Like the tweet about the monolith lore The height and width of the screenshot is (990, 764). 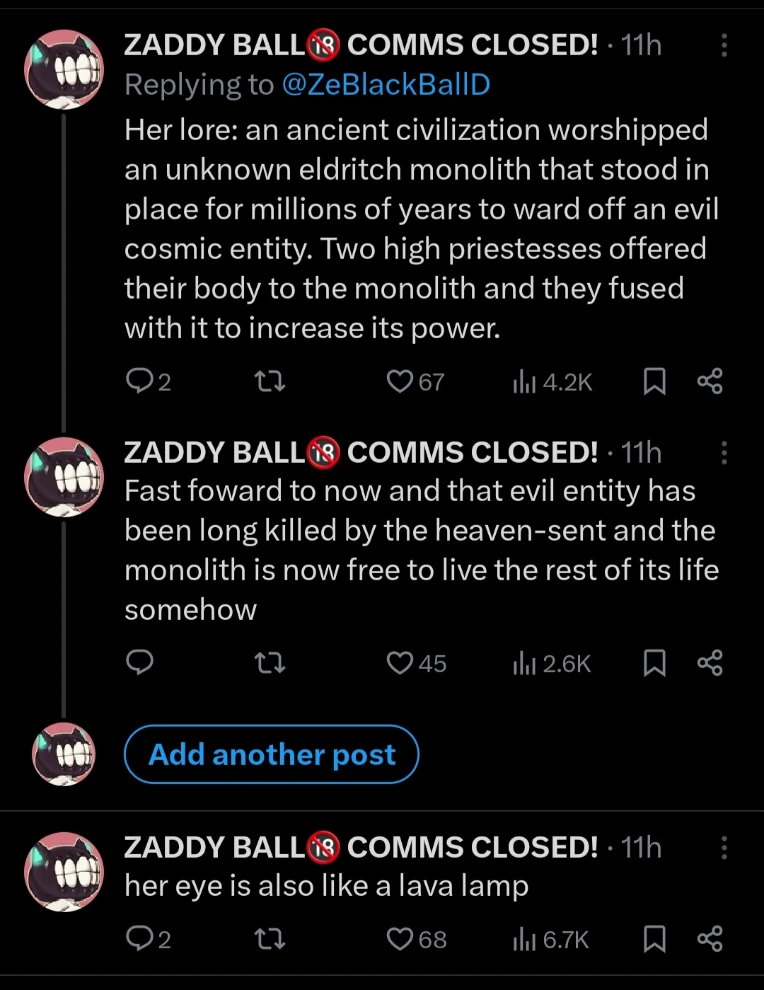pos(399,381)
